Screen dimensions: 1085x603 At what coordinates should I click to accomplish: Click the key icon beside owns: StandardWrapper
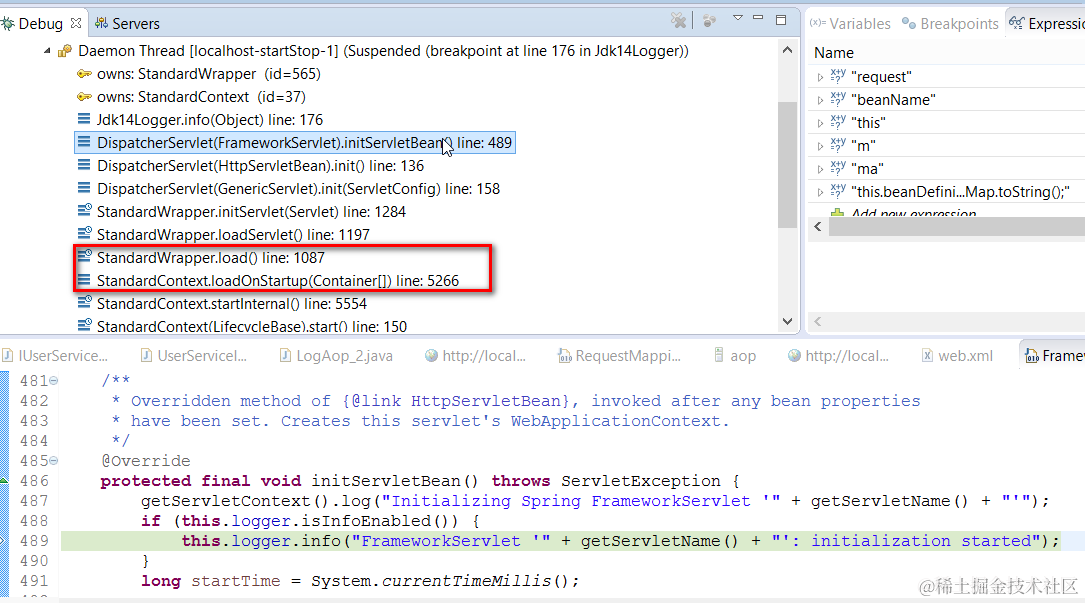84,73
